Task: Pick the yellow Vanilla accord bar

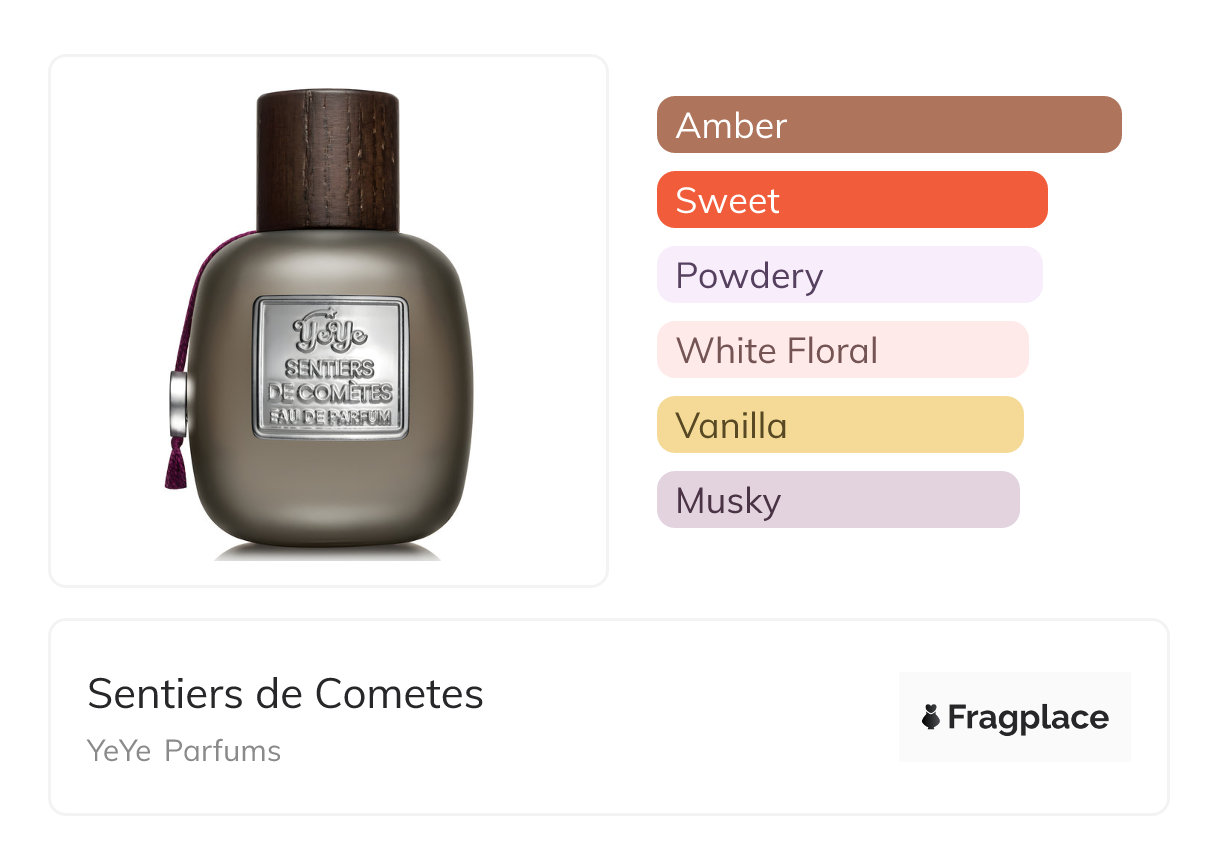Action: click(x=839, y=425)
